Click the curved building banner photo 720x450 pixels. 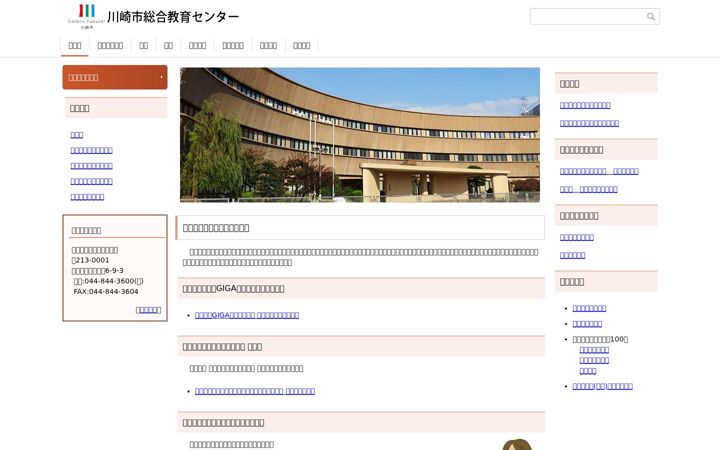coord(360,135)
